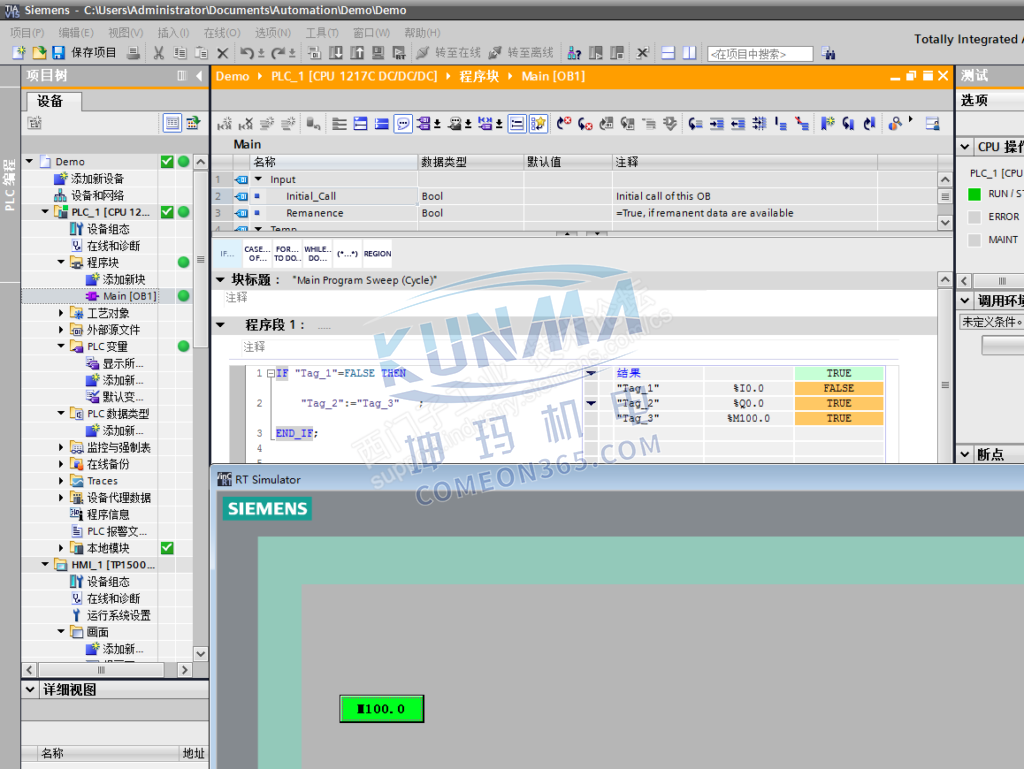Collapse the 程序段 1 network section
Viewport: 1024px width, 769px height.
coord(221,324)
